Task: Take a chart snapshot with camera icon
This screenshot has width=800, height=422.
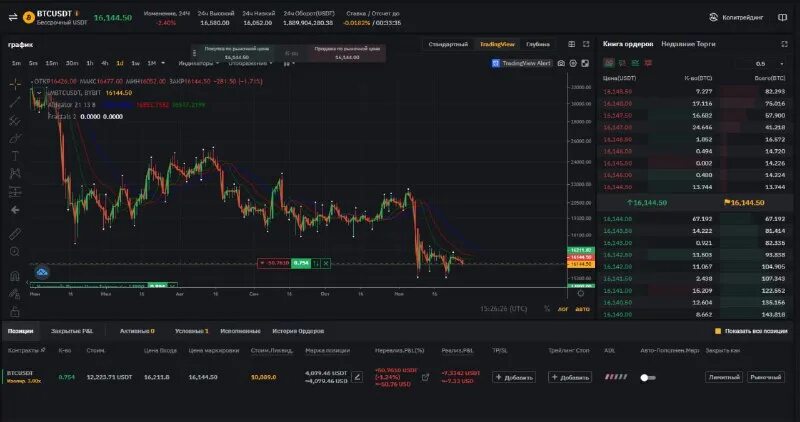Action: coord(561,63)
